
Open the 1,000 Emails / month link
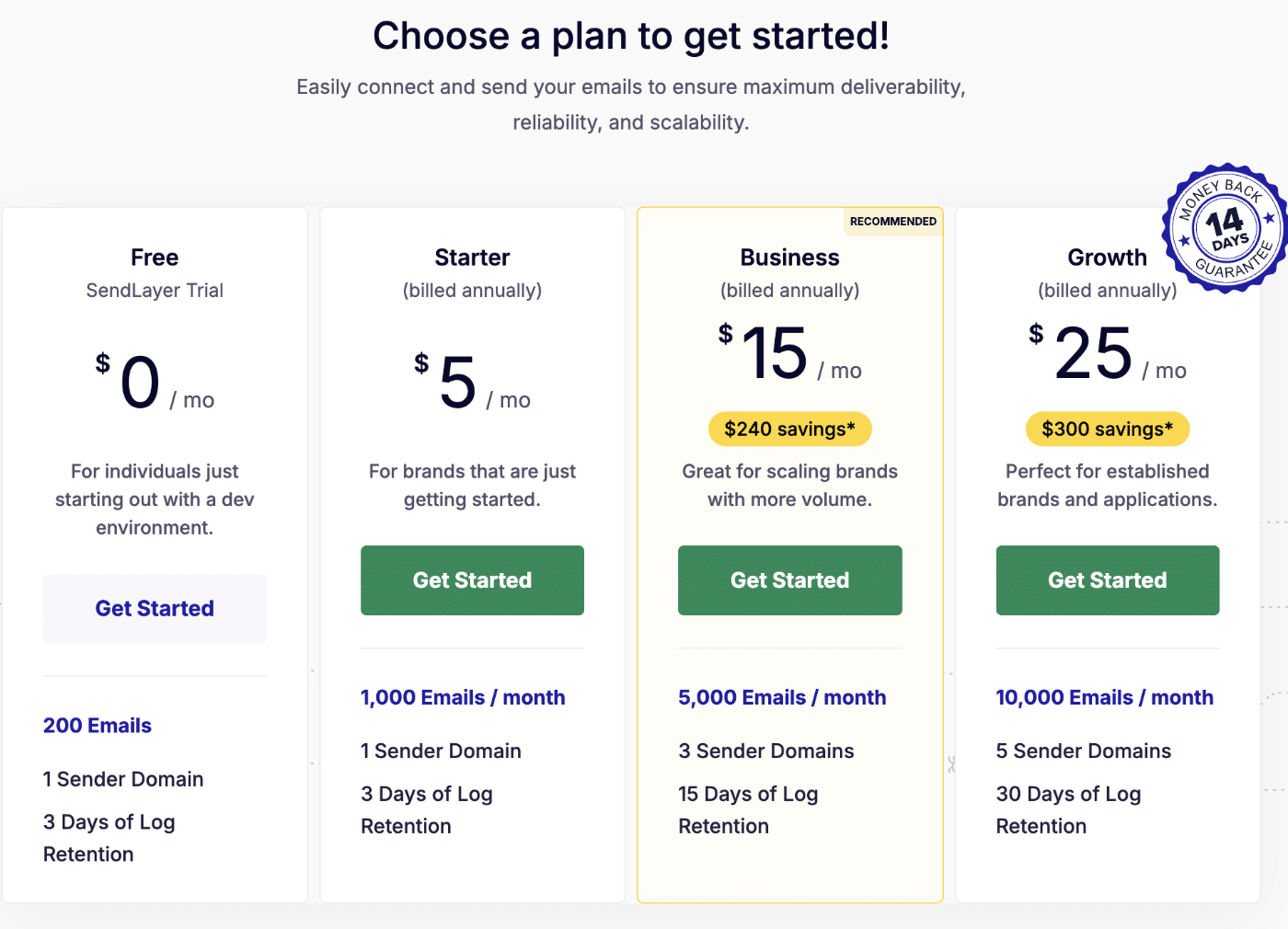(463, 697)
